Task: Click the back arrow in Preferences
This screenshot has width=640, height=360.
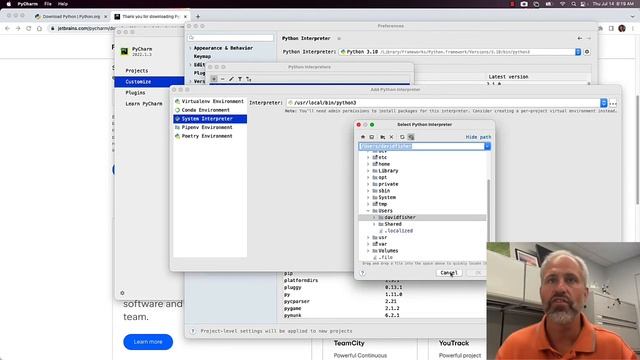Action: pos(580,38)
